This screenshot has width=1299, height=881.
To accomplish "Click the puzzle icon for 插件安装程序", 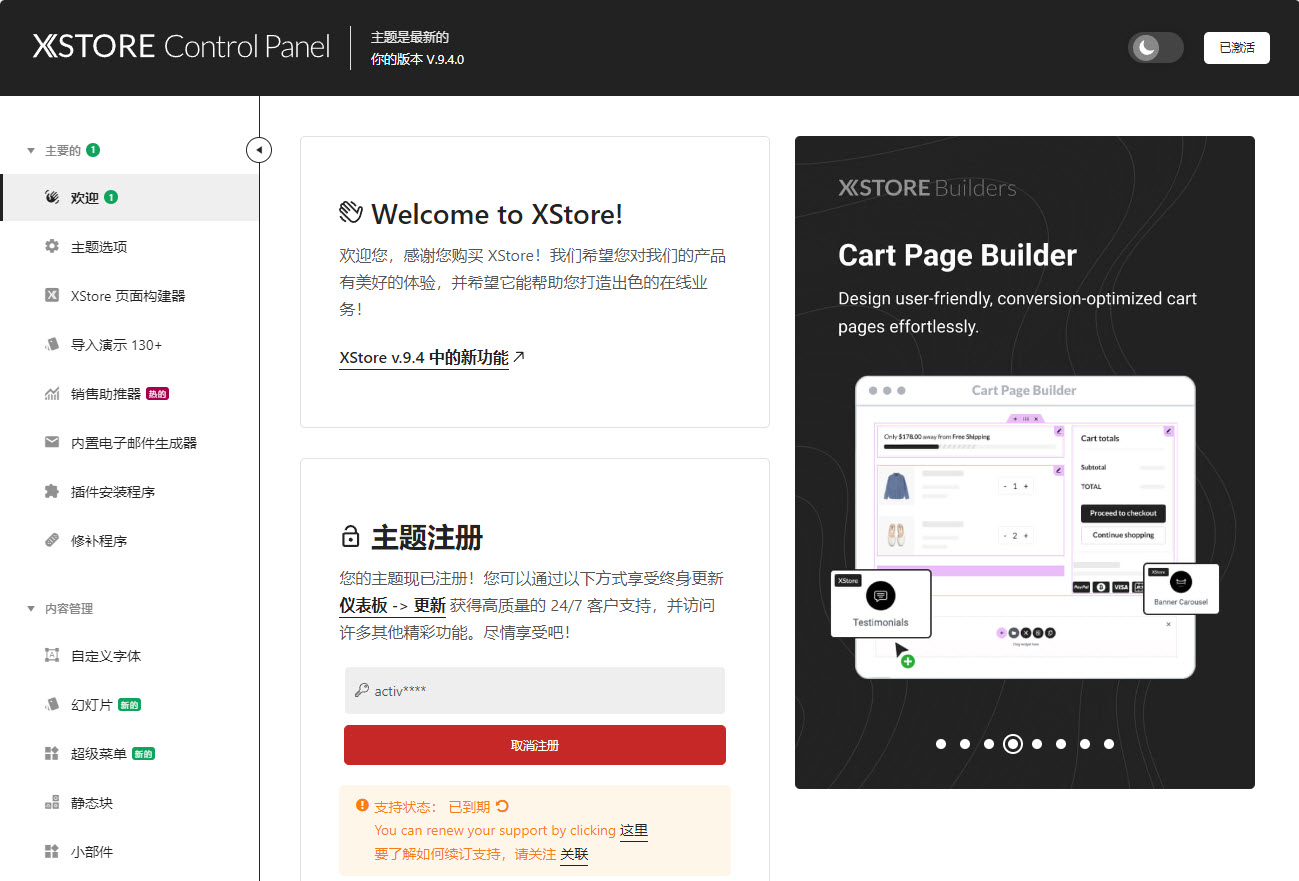I will [x=52, y=491].
